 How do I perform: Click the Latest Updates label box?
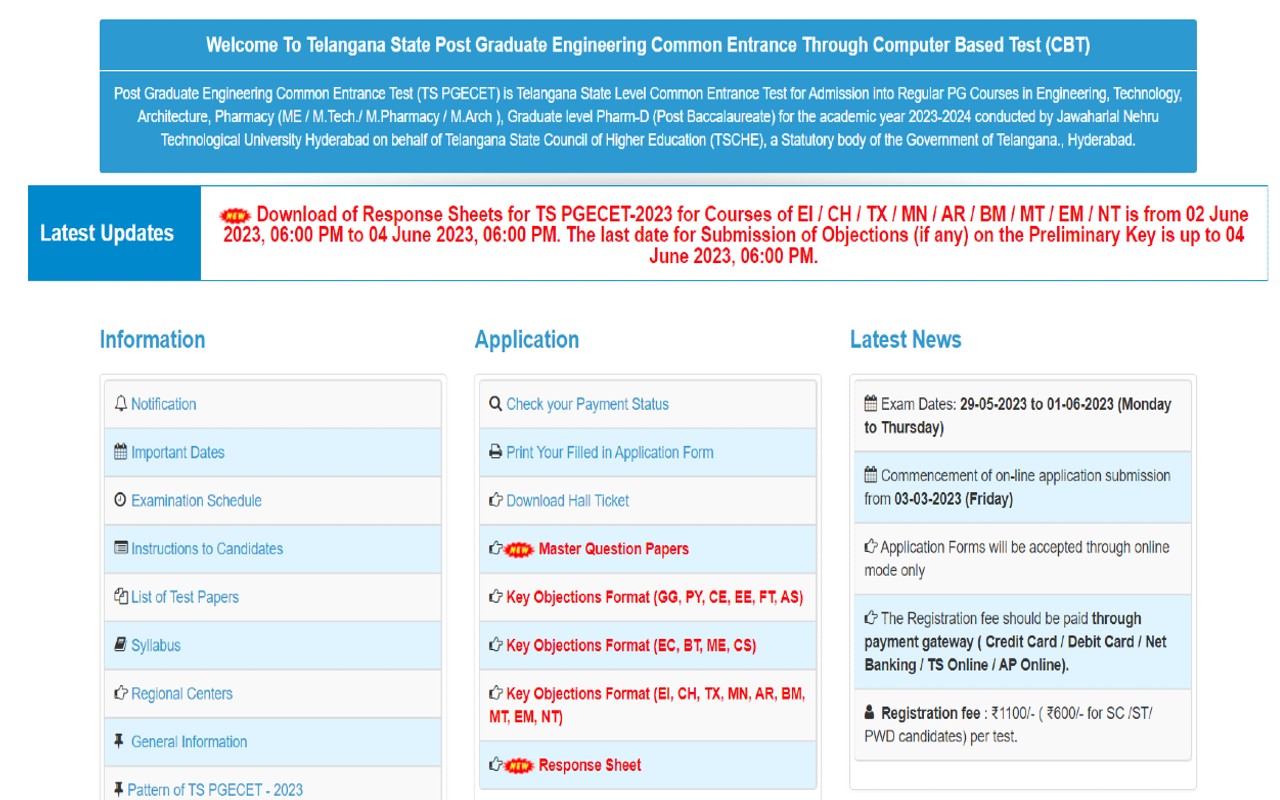[x=107, y=233]
